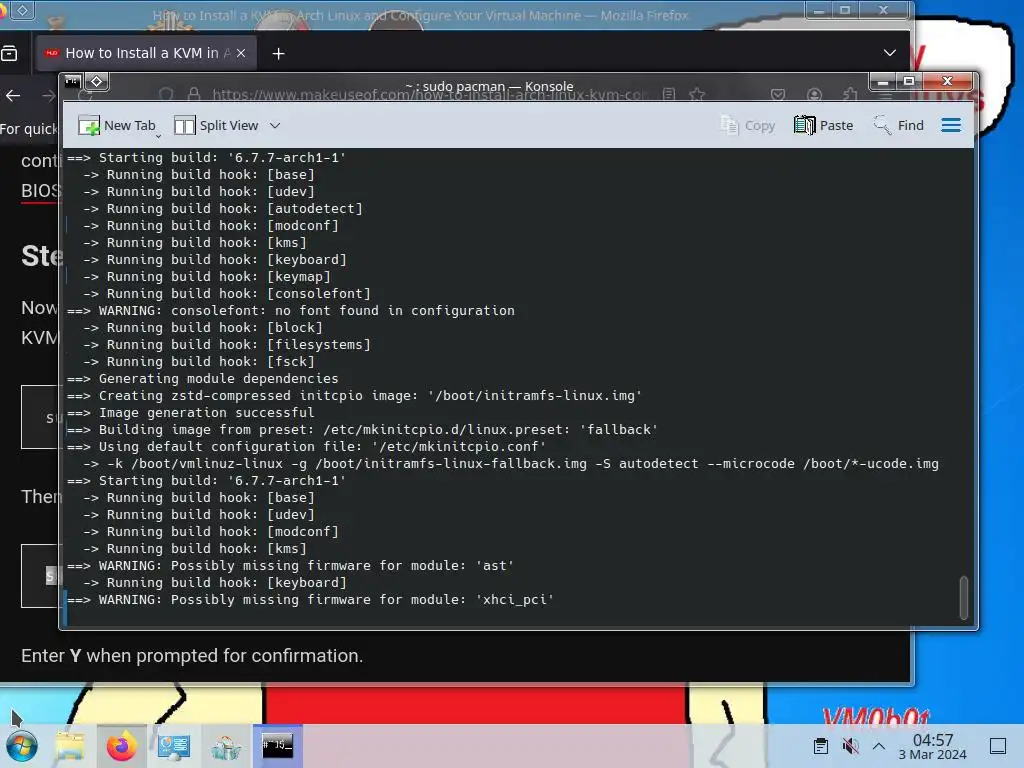Click terminal line with '[filesystems]' hook
The height and width of the screenshot is (768, 1024).
coord(227,345)
